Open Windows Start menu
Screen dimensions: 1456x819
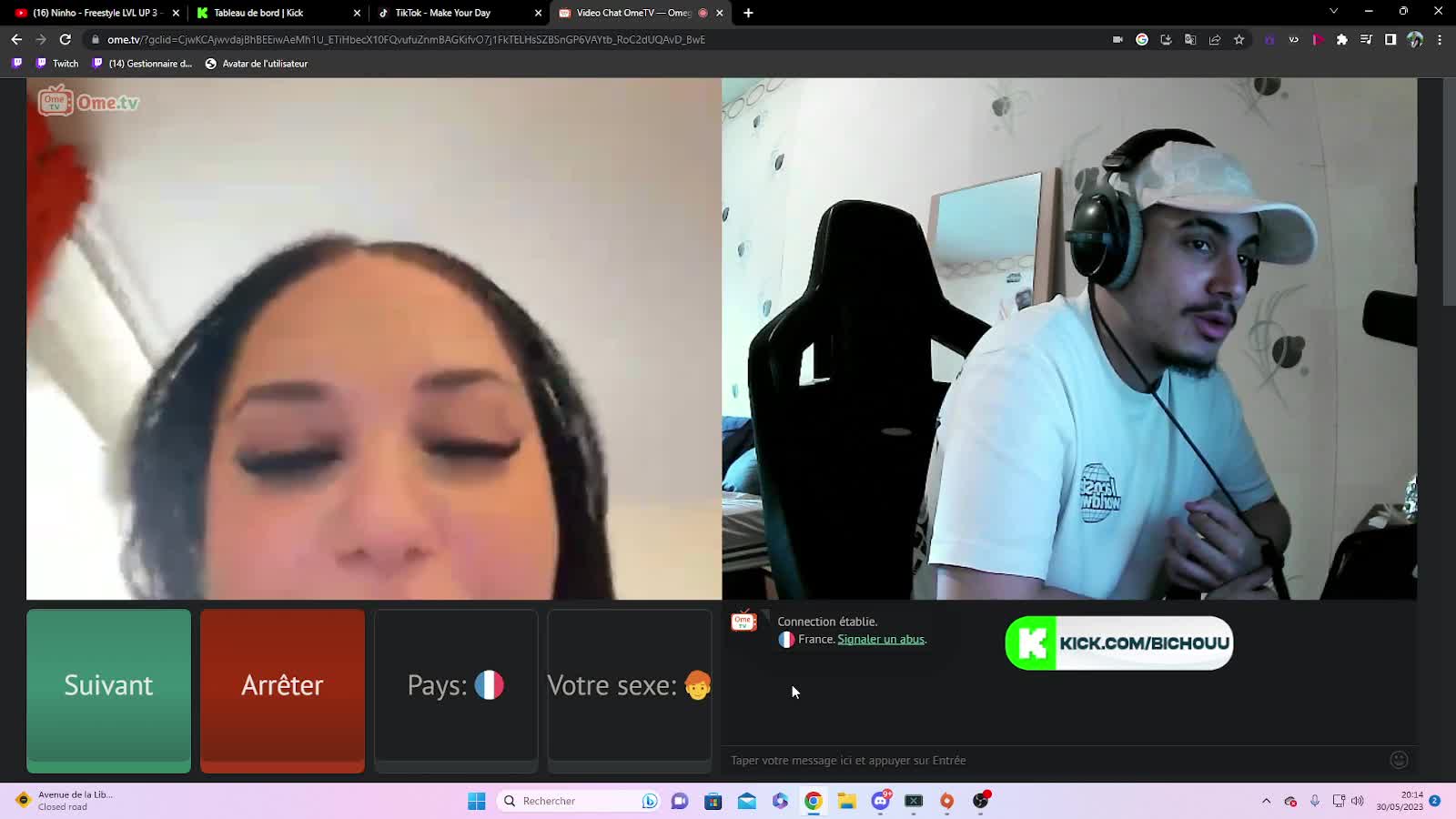pos(477,801)
